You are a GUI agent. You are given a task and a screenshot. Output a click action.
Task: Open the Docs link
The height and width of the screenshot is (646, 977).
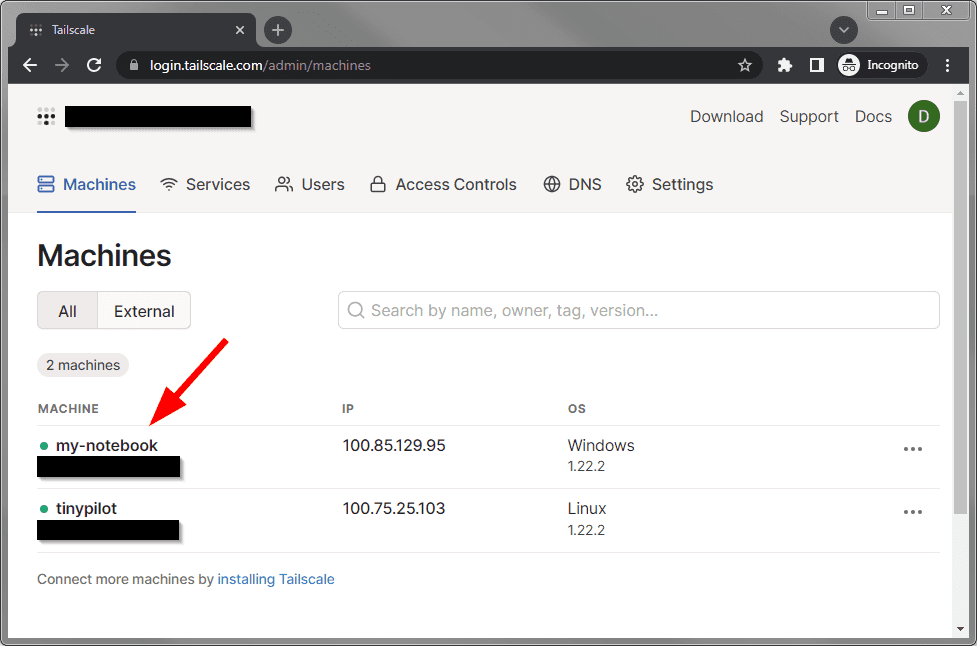873,116
